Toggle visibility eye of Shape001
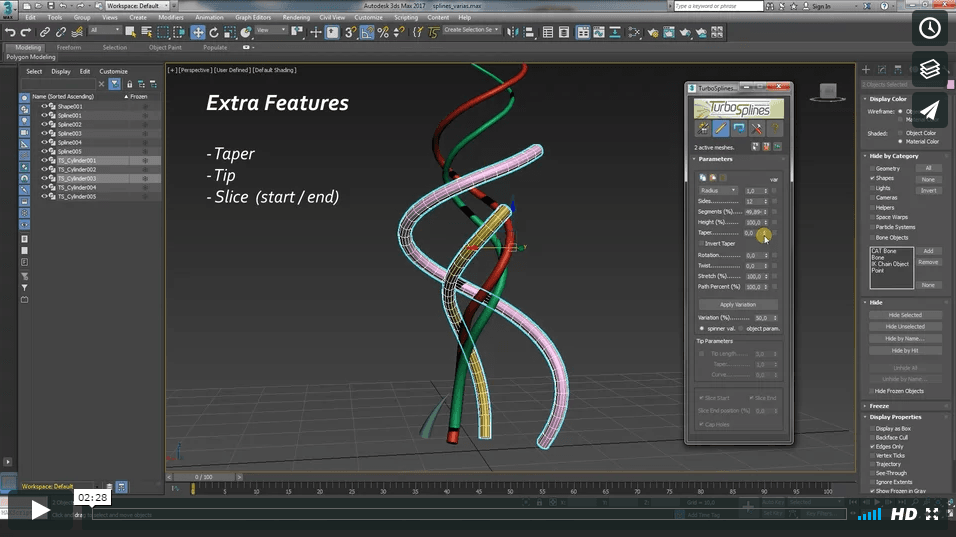The width and height of the screenshot is (956, 537). [44, 106]
